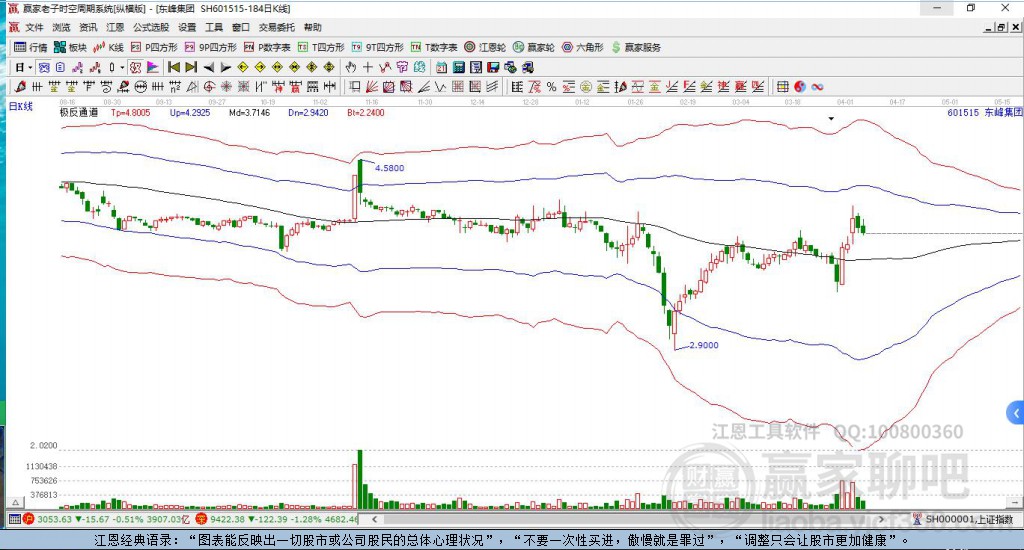Click the 行情 toolbar button
Viewport: 1024px width, 550px height.
pyautogui.click(x=31, y=47)
